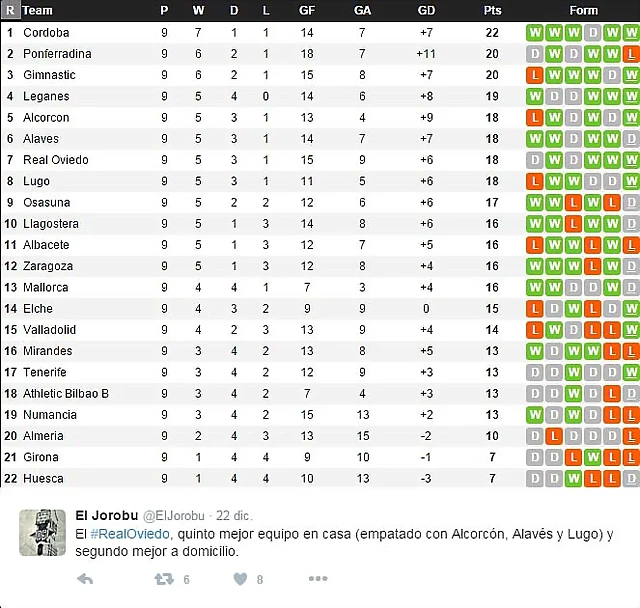Viewport: 640px width, 608px height.
Task: Click Almeria's orange L badge in second form slot
Action: click(x=554, y=436)
